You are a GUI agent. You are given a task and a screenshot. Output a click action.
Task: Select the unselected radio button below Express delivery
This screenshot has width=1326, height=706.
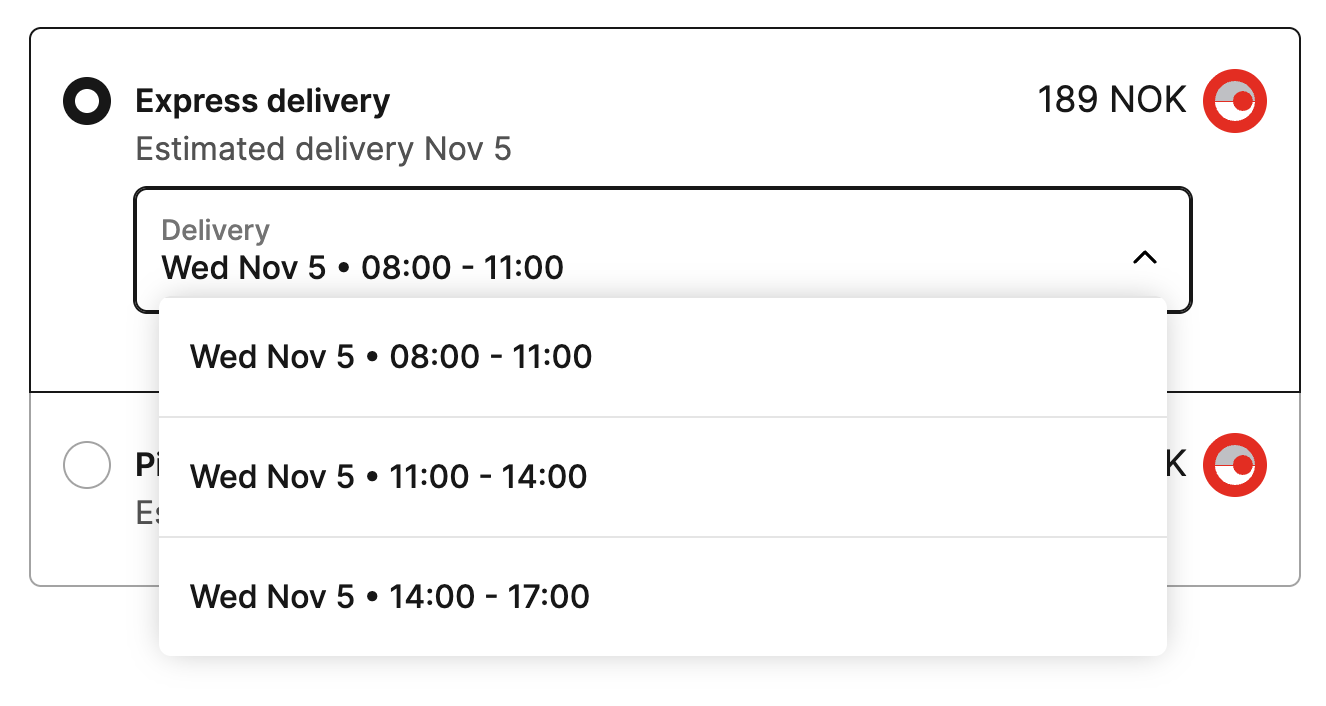pos(87,465)
